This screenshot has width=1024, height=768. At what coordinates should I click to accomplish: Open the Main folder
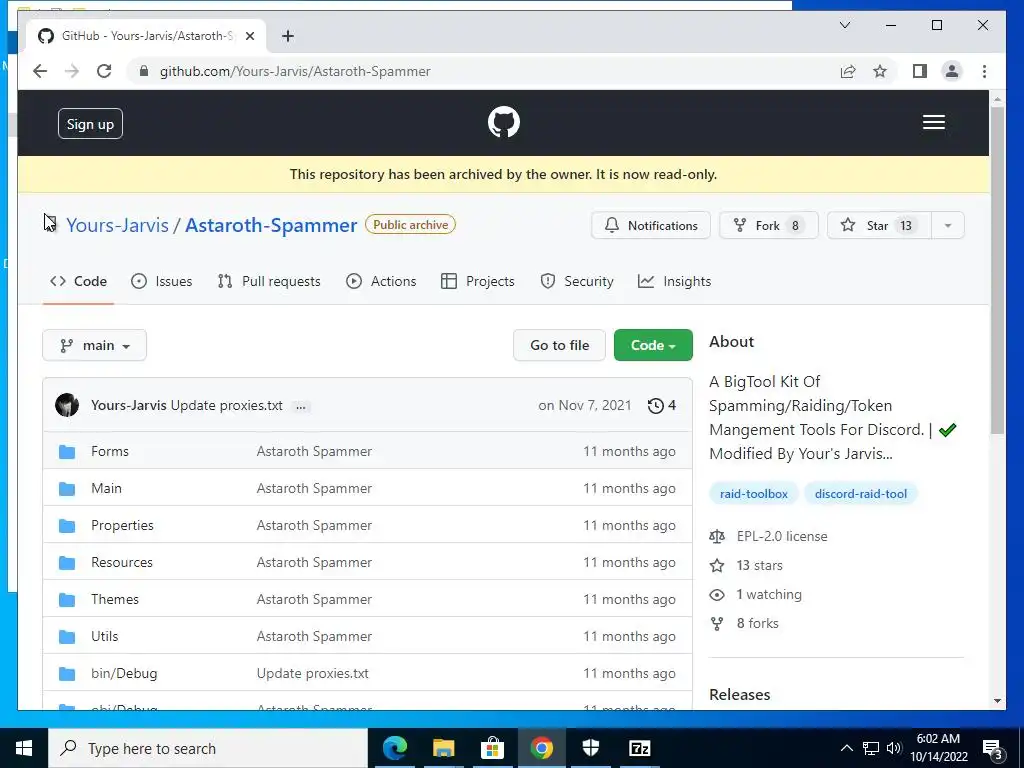click(106, 488)
